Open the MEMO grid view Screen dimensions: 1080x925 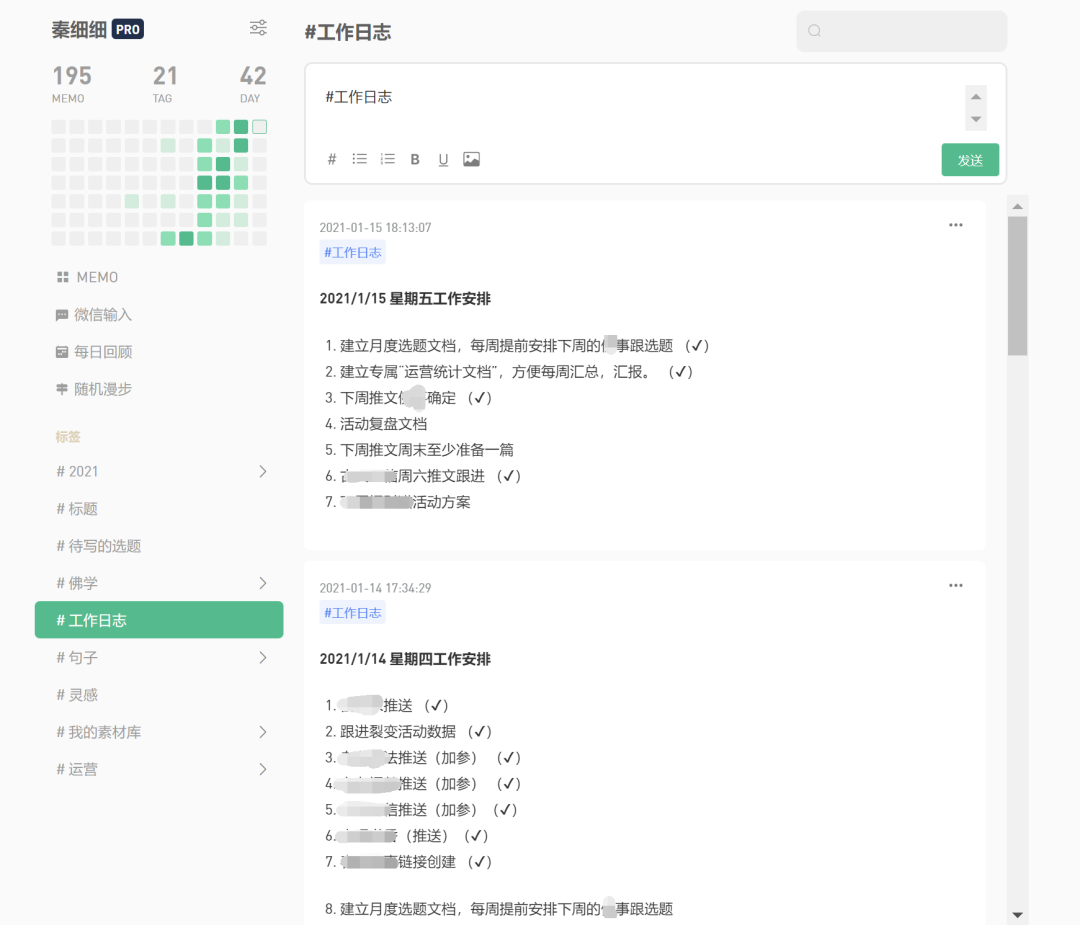87,277
